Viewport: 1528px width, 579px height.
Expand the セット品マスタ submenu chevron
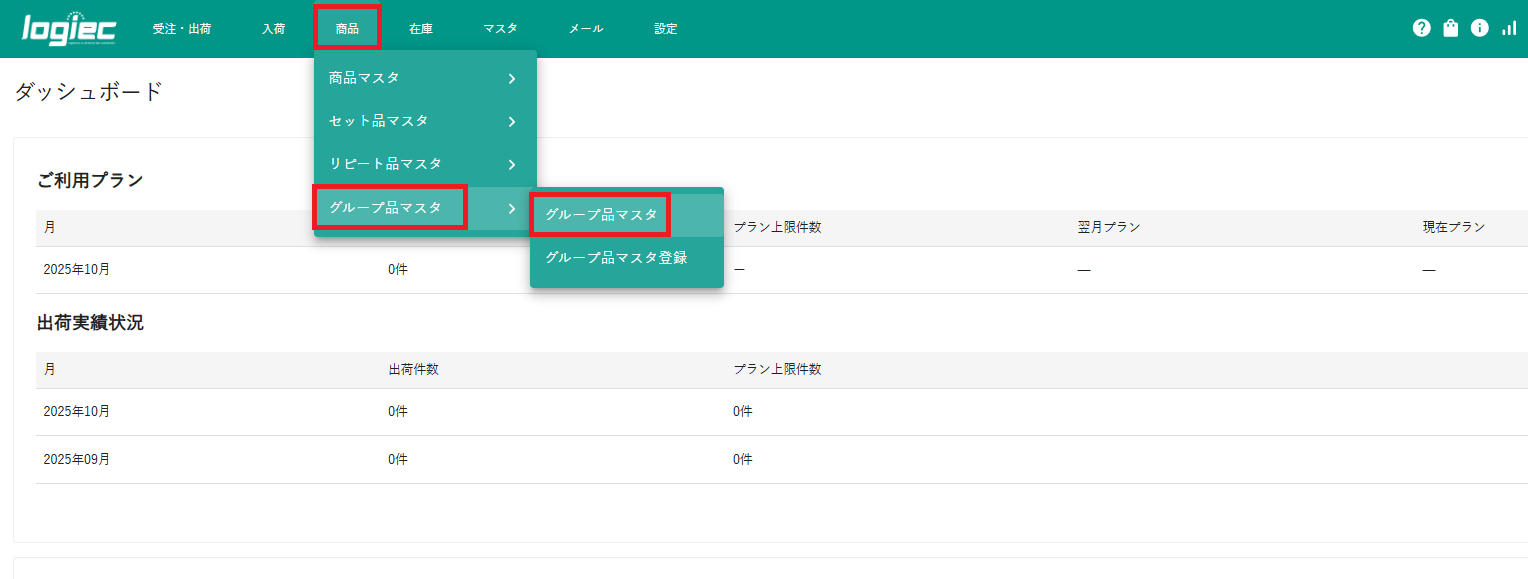(511, 121)
